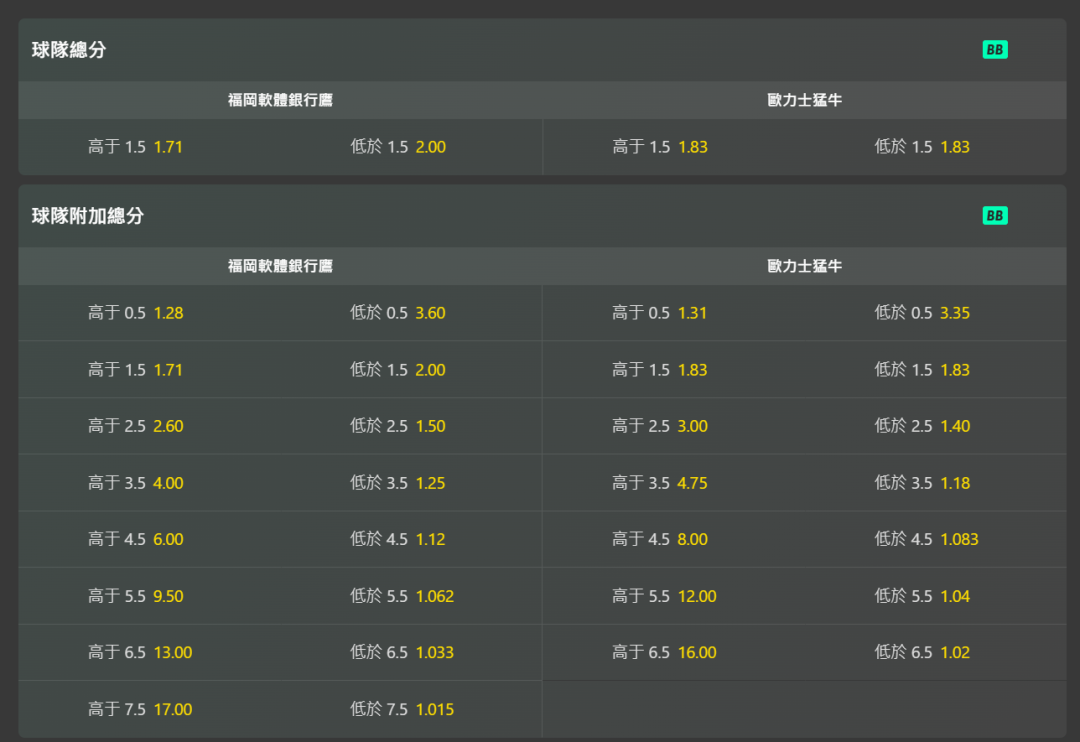Pick 福岡軟體銀行鷹 高于 5.5 at 9.50
Screen dimensions: 1080x742
(136, 596)
